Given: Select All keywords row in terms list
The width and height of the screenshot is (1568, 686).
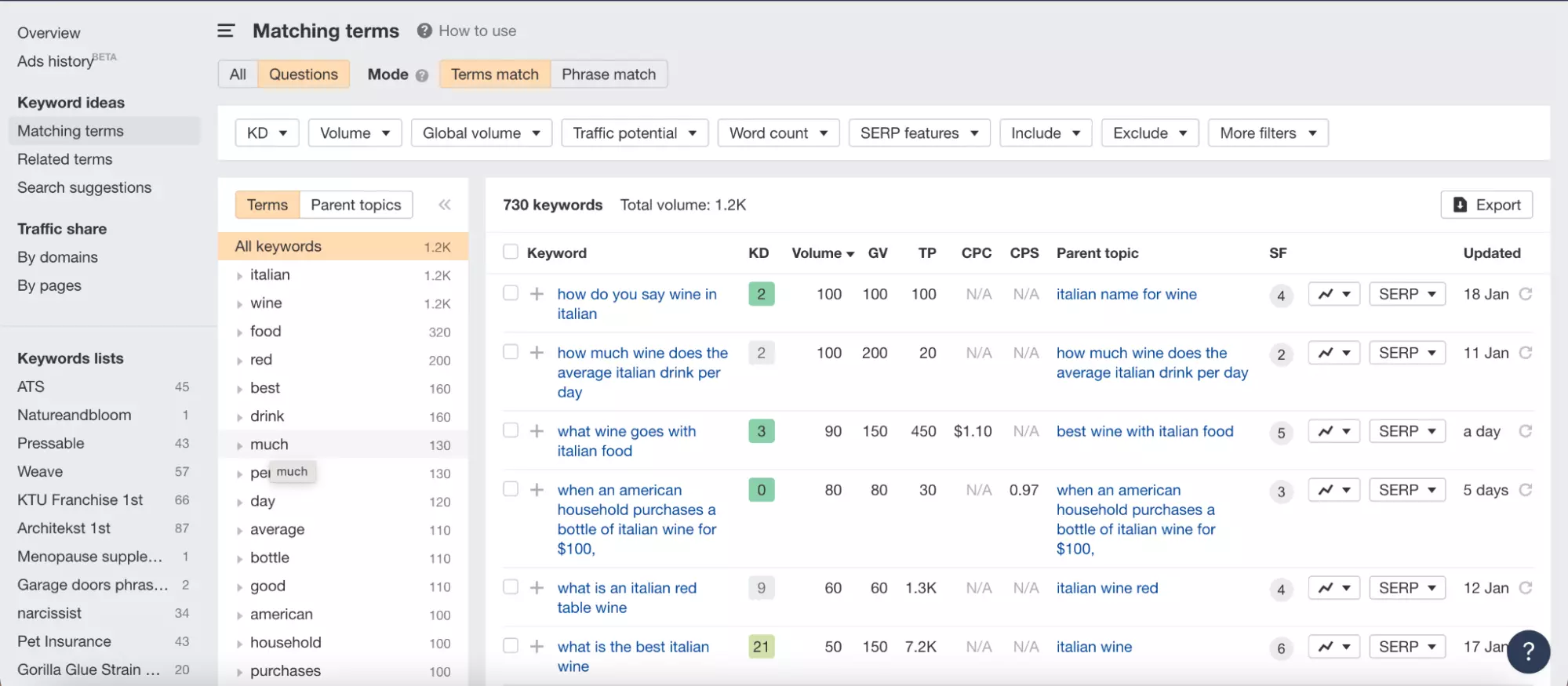Looking at the screenshot, I should pyautogui.click(x=343, y=246).
